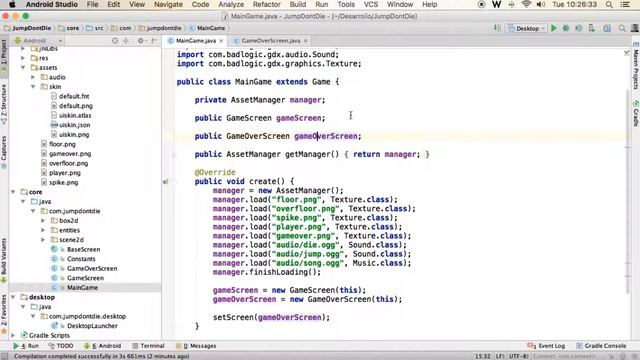Click the Wi-Fi status icon in menu bar
The width and height of the screenshot is (640, 360).
[x=526, y=4]
